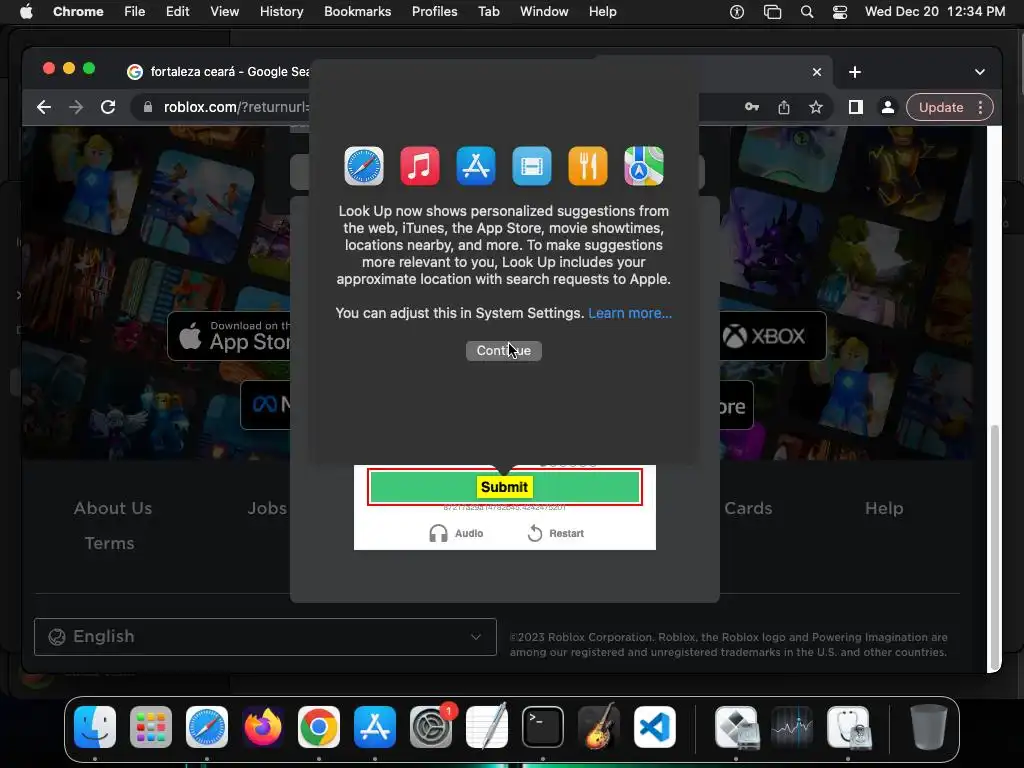
Task: Click the Safari icon in Look Up popup
Action: point(364,166)
